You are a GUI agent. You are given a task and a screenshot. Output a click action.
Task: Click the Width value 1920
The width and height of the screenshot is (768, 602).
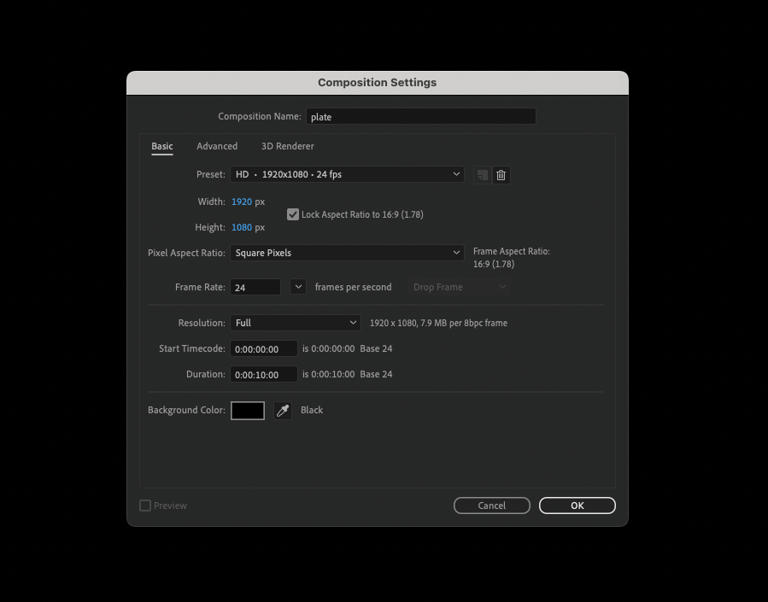click(241, 202)
